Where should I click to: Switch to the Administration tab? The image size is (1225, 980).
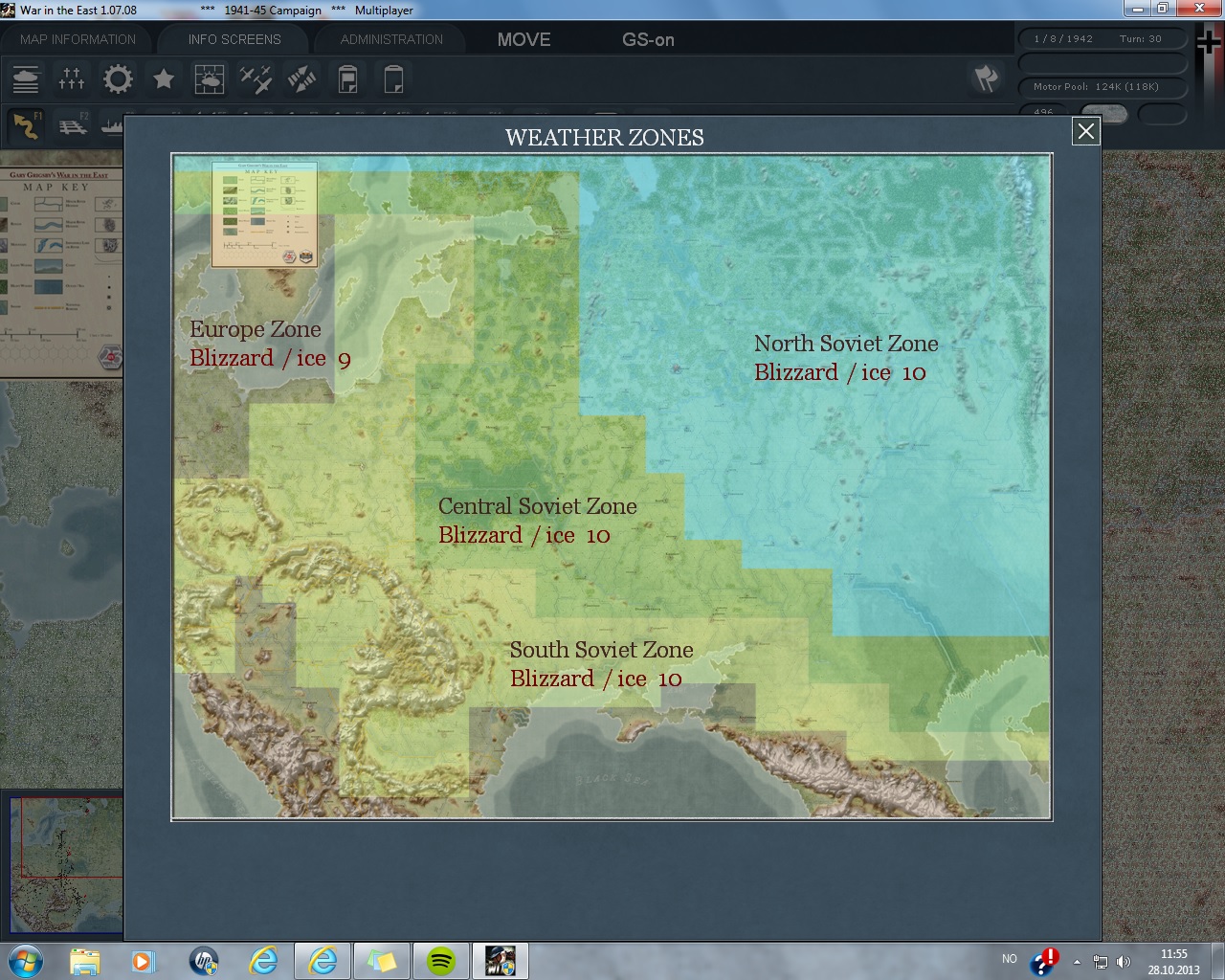point(391,39)
